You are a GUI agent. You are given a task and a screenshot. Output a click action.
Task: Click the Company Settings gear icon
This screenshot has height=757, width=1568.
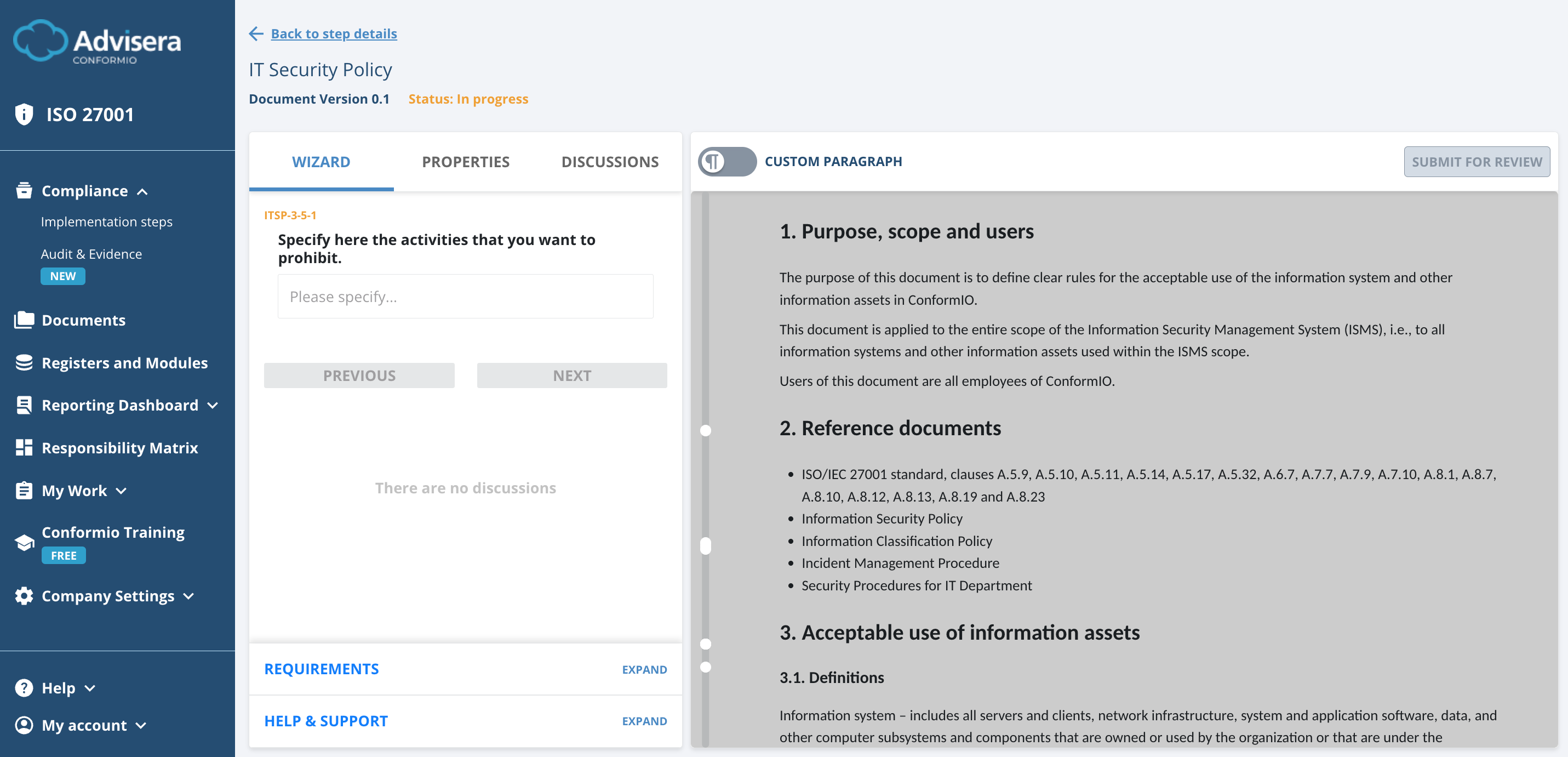pyautogui.click(x=23, y=596)
